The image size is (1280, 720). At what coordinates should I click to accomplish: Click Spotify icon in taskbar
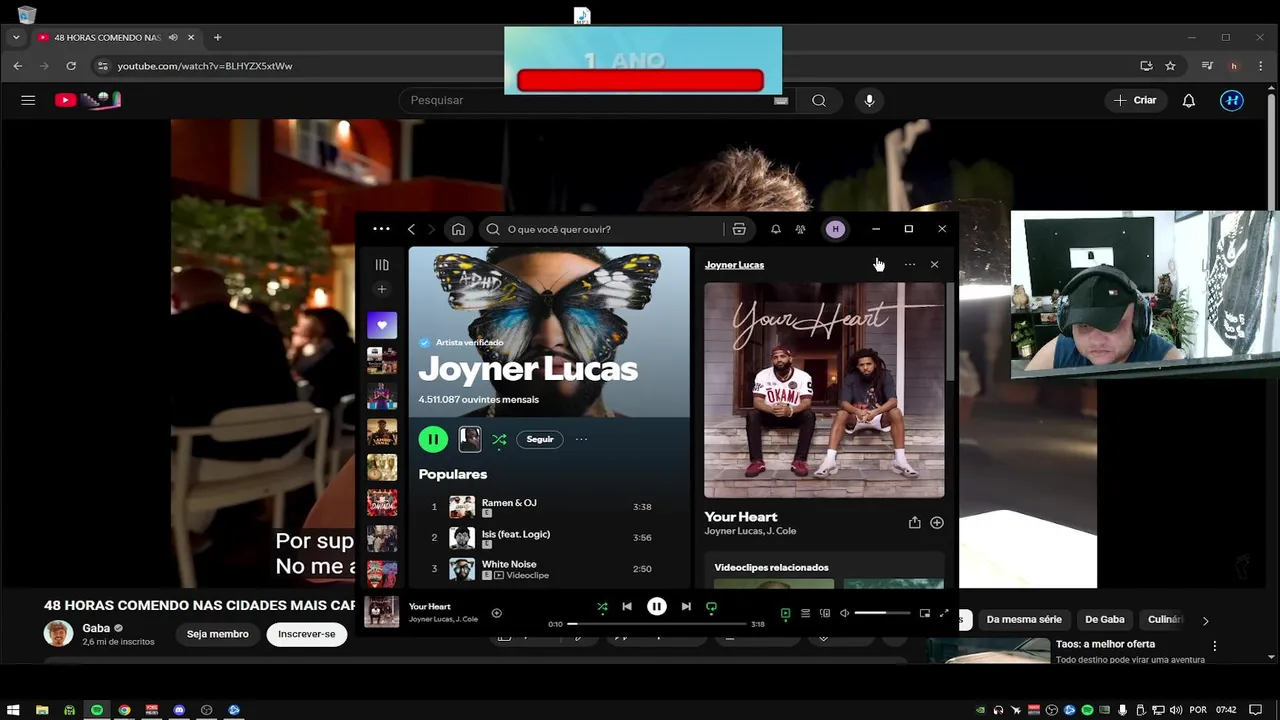[x=97, y=710]
